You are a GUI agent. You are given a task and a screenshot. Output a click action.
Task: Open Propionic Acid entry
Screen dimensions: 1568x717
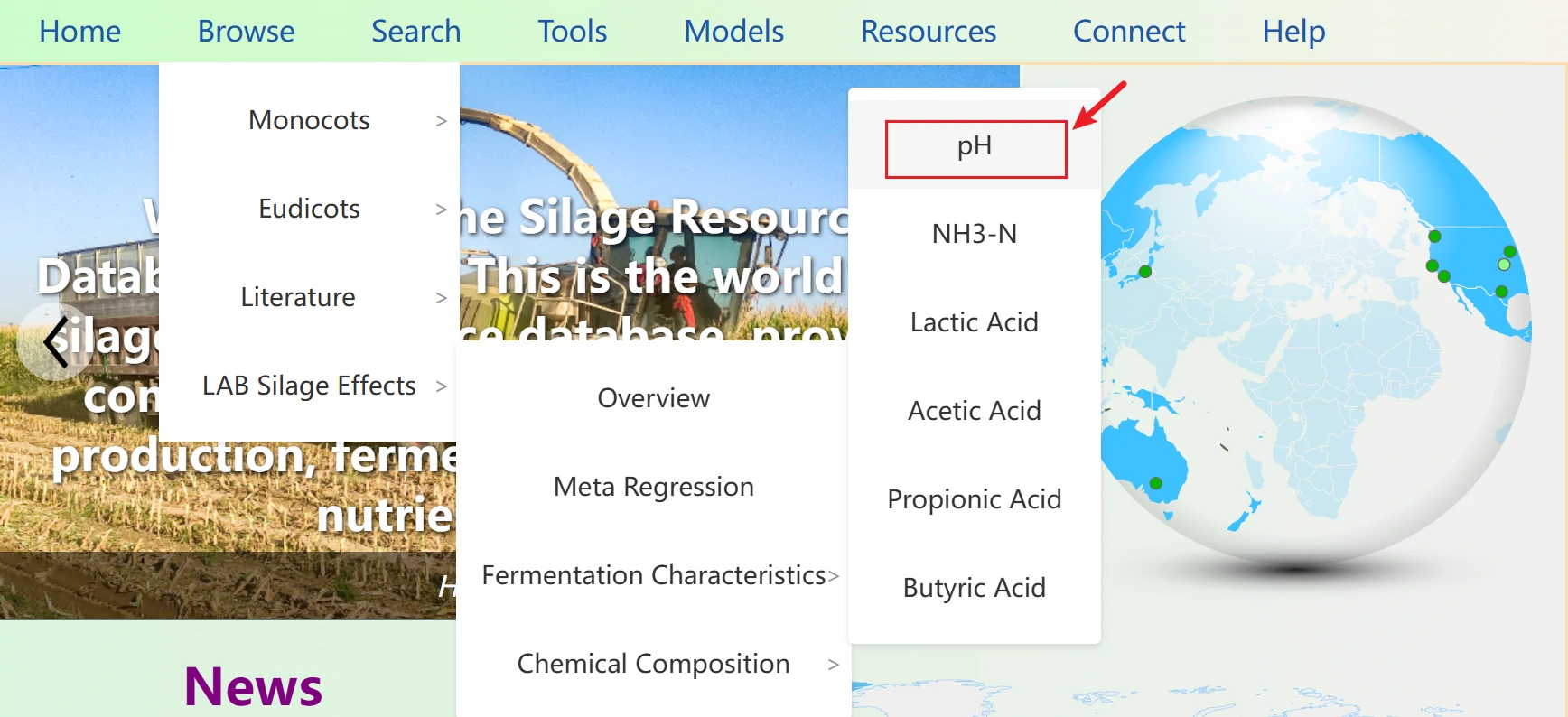[974, 500]
